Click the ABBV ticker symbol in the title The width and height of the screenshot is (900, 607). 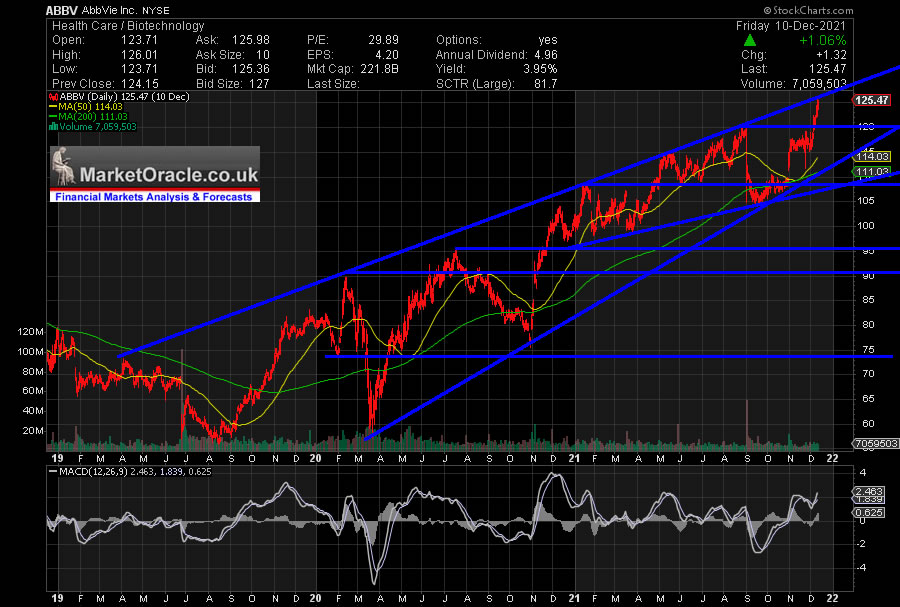pos(62,10)
